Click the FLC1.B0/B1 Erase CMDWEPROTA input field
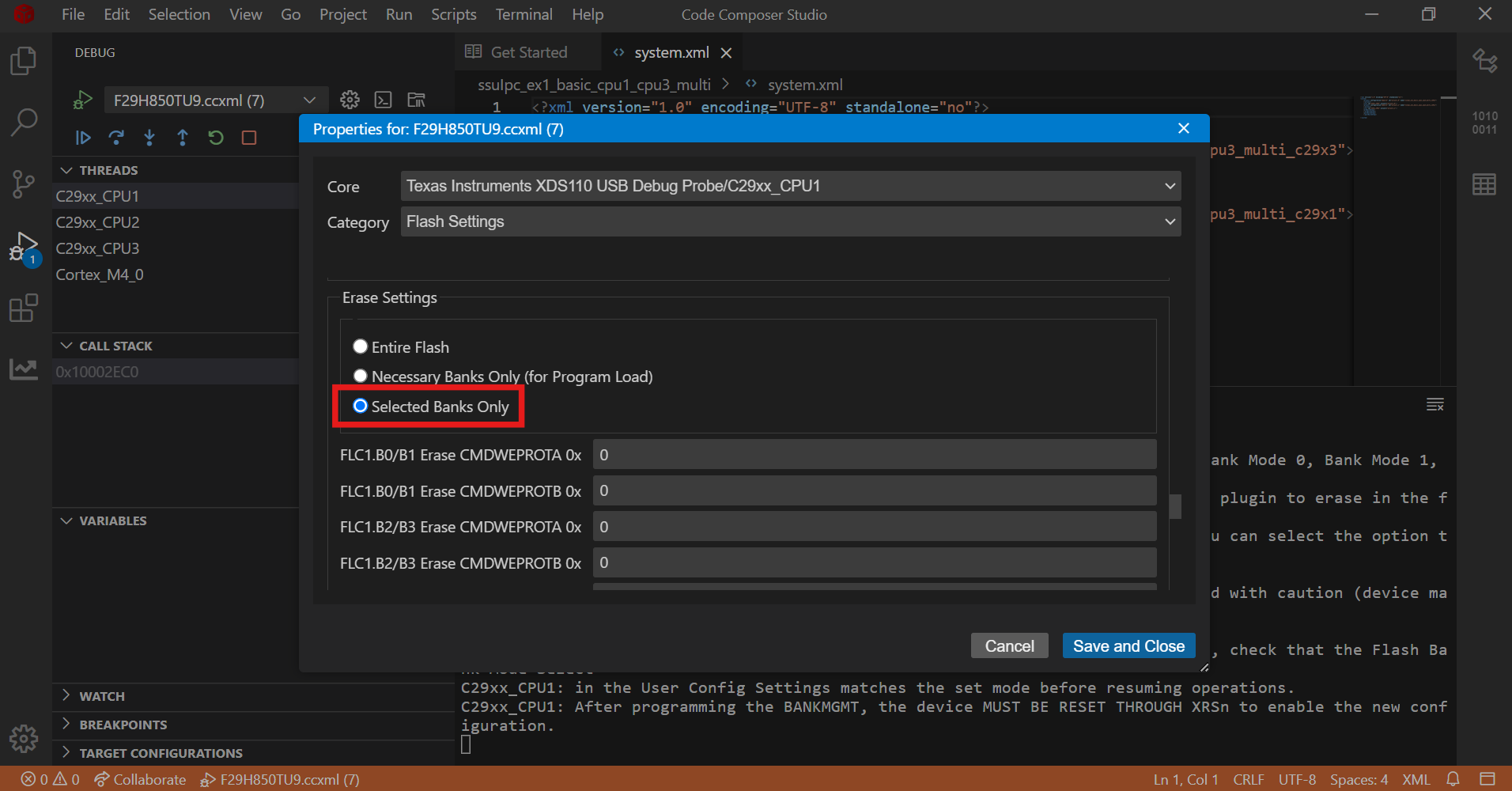This screenshot has width=1512, height=791. [x=872, y=454]
